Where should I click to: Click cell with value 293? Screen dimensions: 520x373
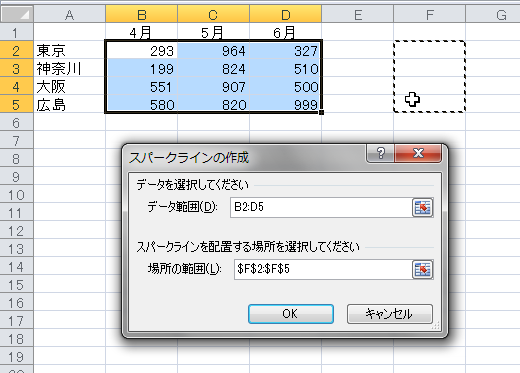coord(142,51)
